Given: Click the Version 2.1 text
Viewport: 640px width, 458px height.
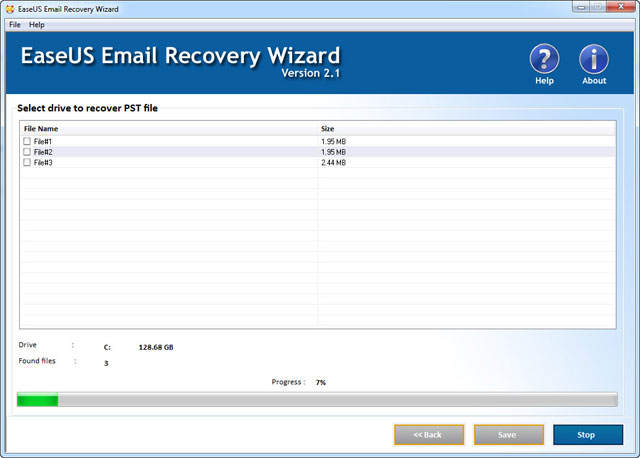Looking at the screenshot, I should [x=310, y=73].
